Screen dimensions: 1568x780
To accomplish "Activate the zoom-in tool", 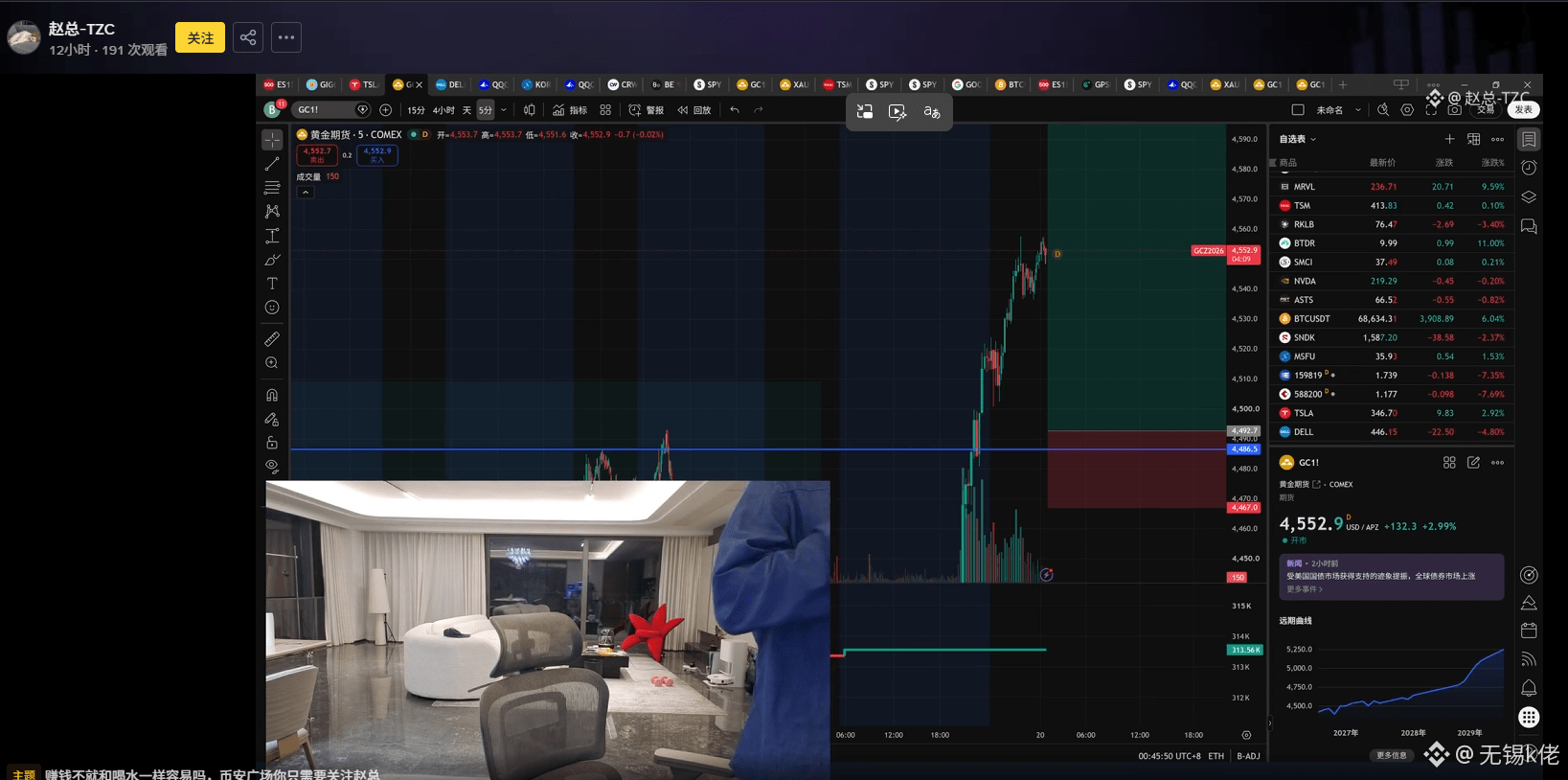I will [x=272, y=363].
